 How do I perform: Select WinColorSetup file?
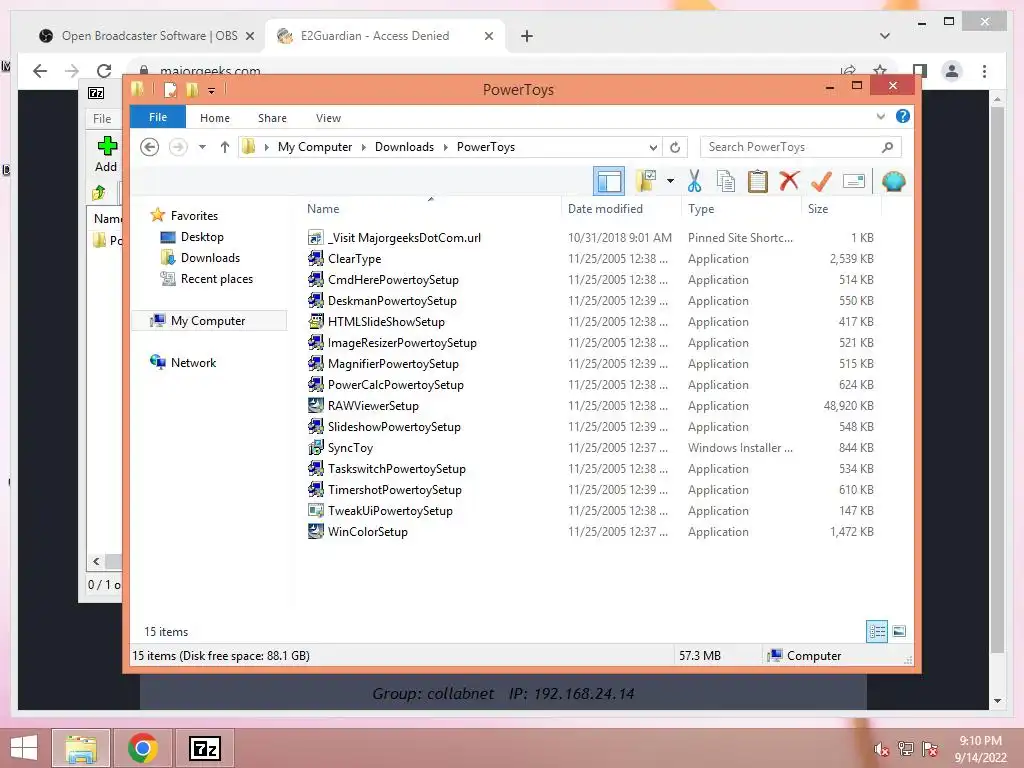tap(367, 532)
